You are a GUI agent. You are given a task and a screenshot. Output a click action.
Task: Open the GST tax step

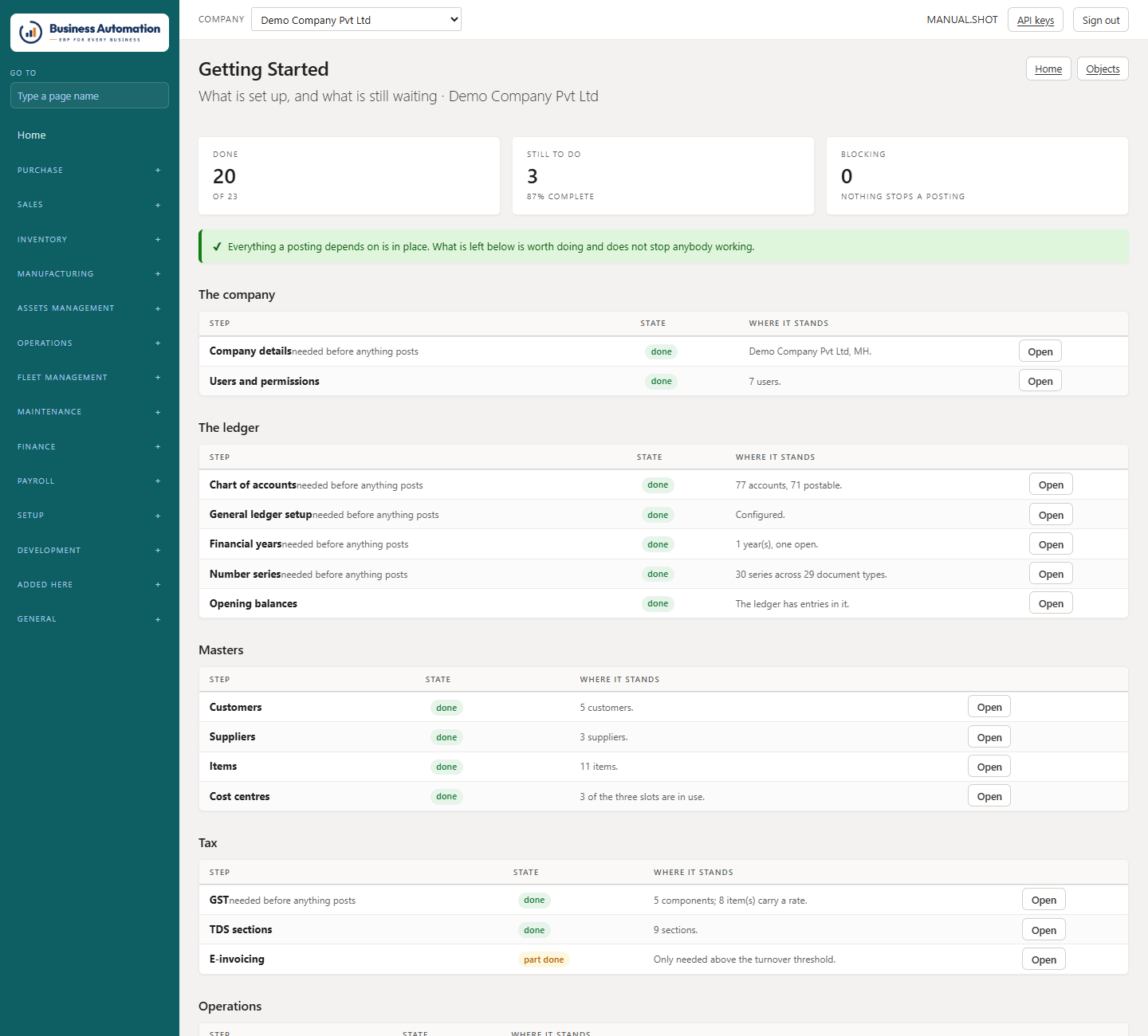coord(1044,900)
